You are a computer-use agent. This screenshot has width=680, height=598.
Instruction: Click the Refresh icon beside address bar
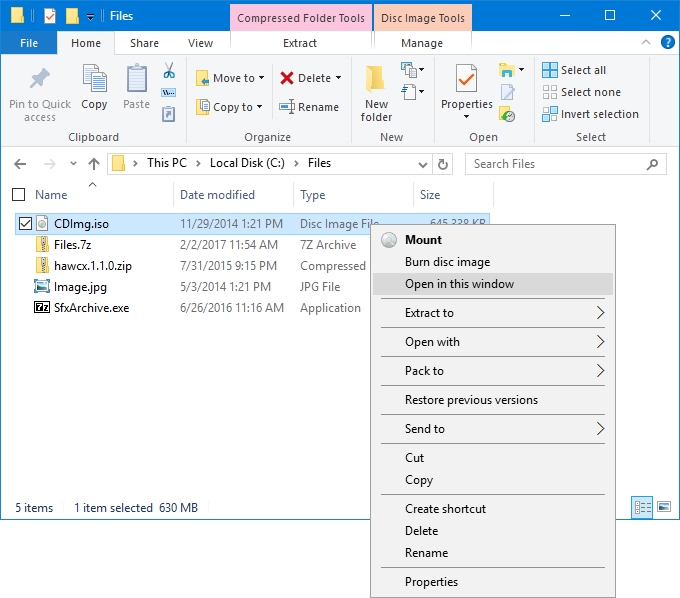[x=442, y=164]
